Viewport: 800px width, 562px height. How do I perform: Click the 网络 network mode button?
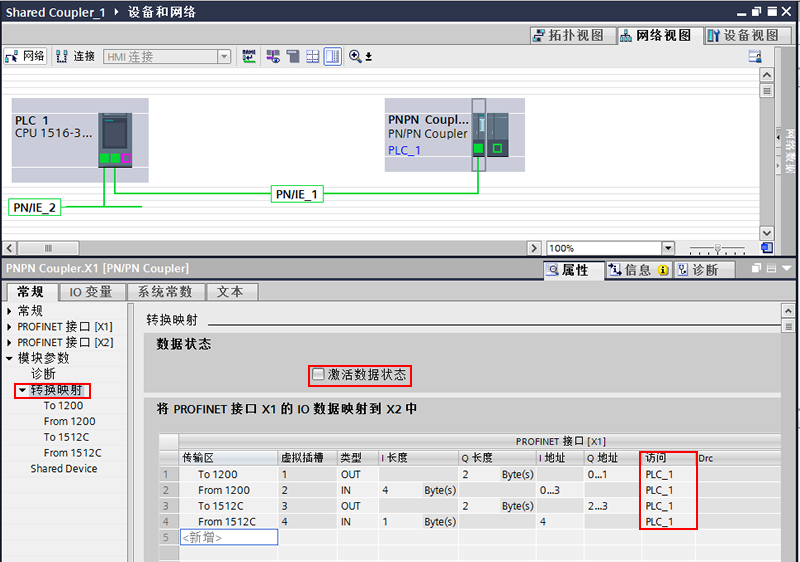[26, 56]
